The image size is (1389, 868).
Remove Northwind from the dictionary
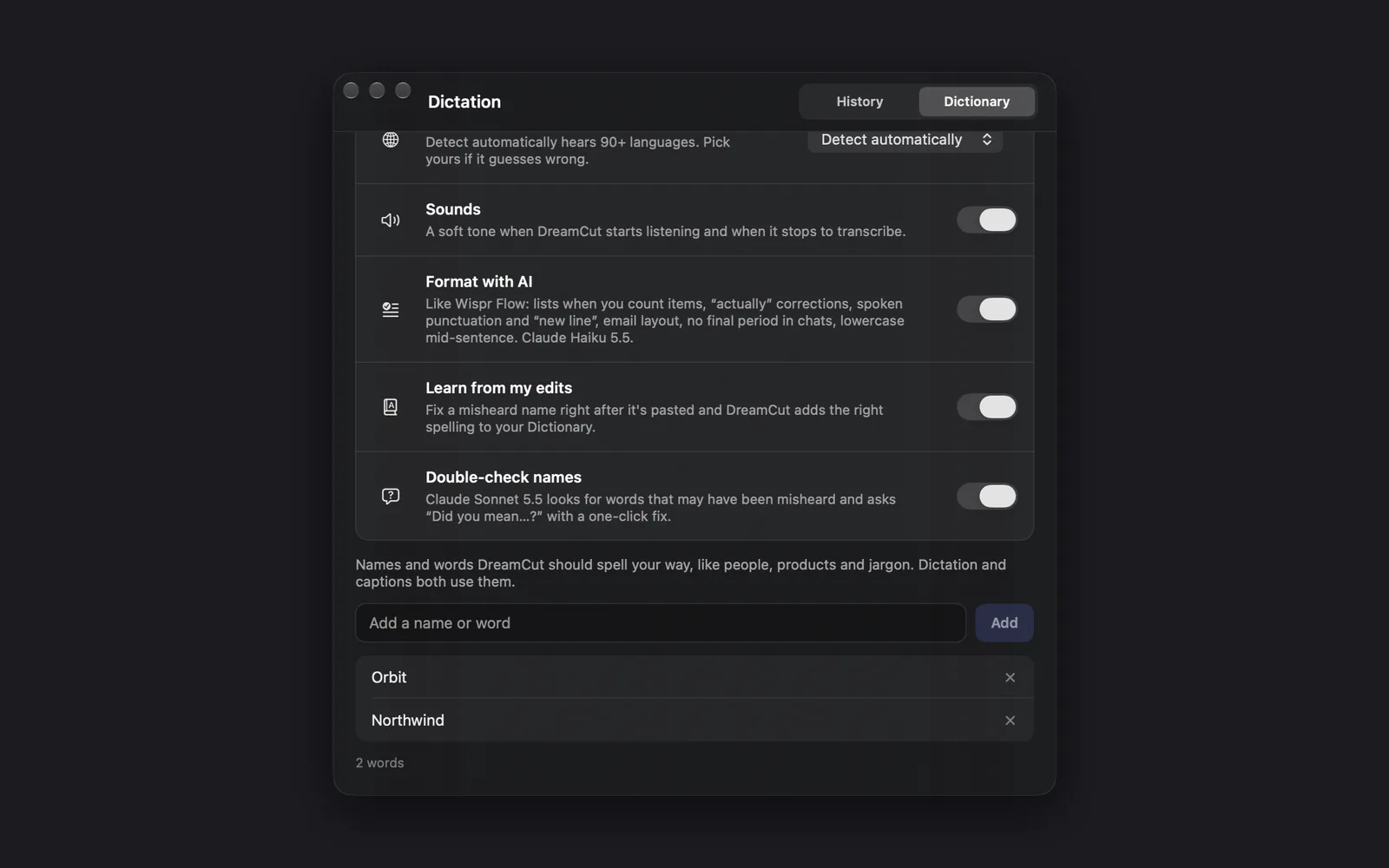pos(1010,720)
